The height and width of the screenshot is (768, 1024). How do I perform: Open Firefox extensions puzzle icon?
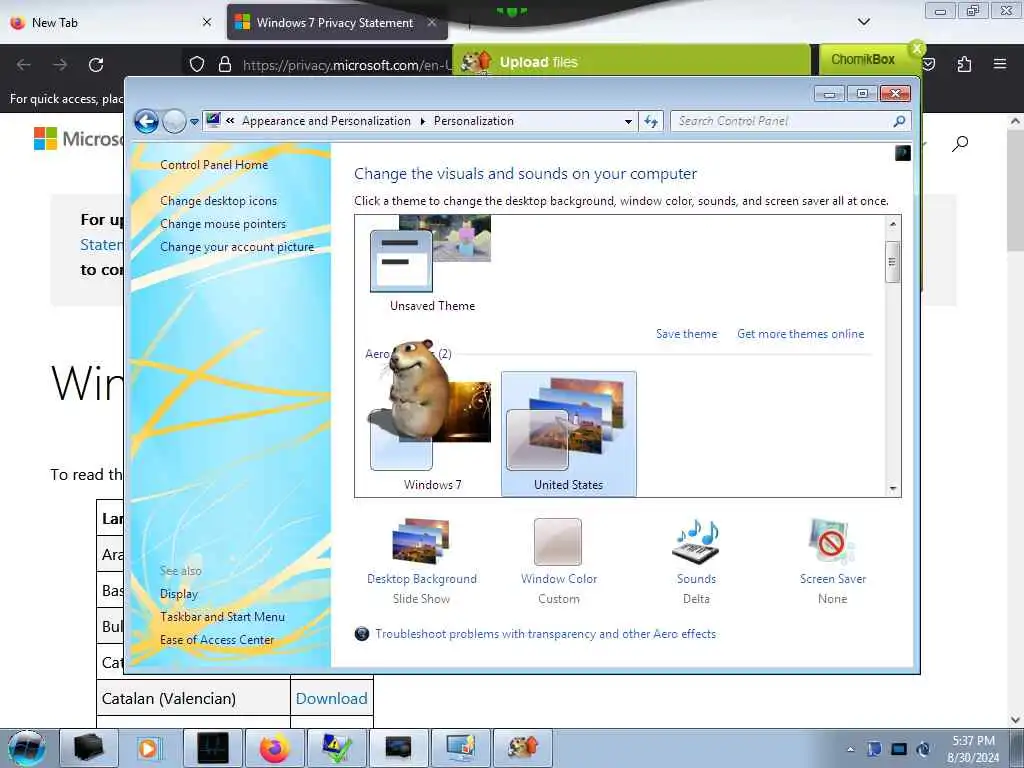(964, 64)
